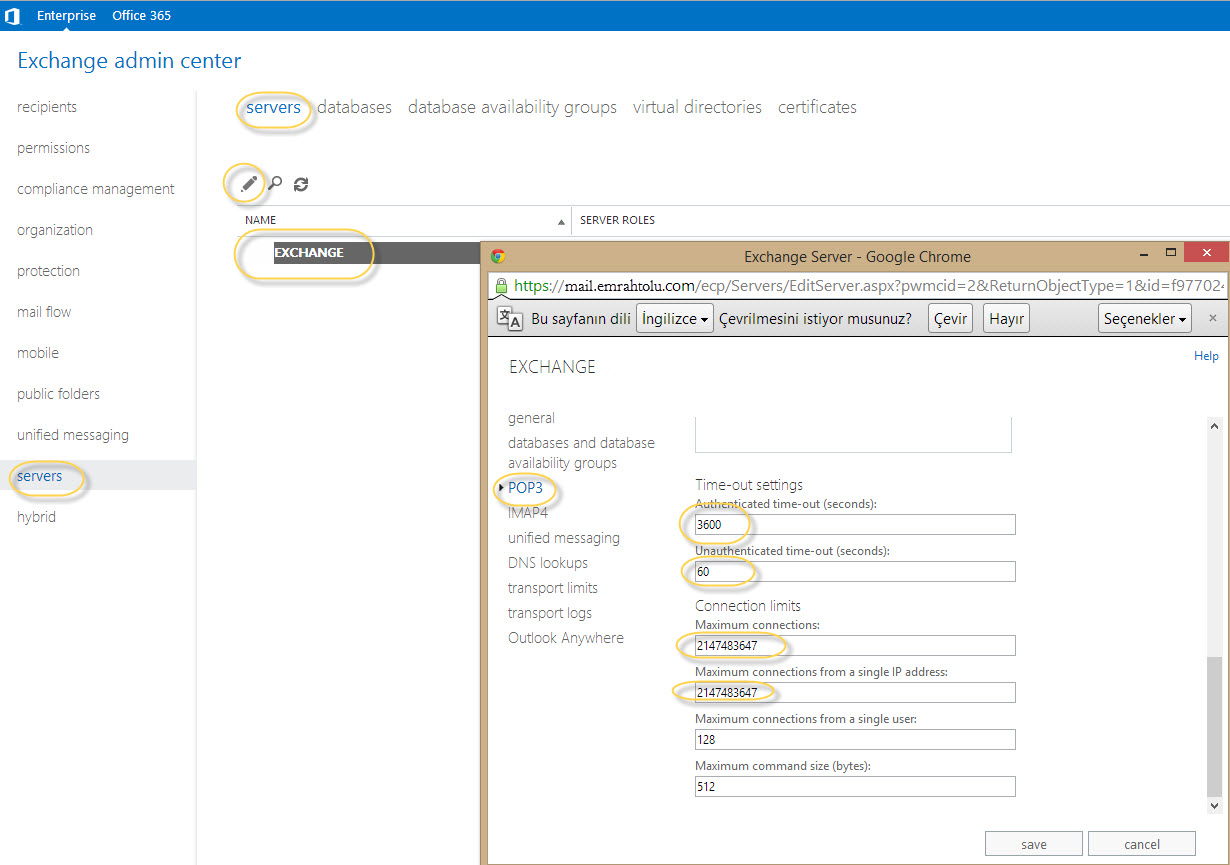The width and height of the screenshot is (1230, 865).
Task: Dismiss the translation bar with its X
Action: pyautogui.click(x=1213, y=318)
